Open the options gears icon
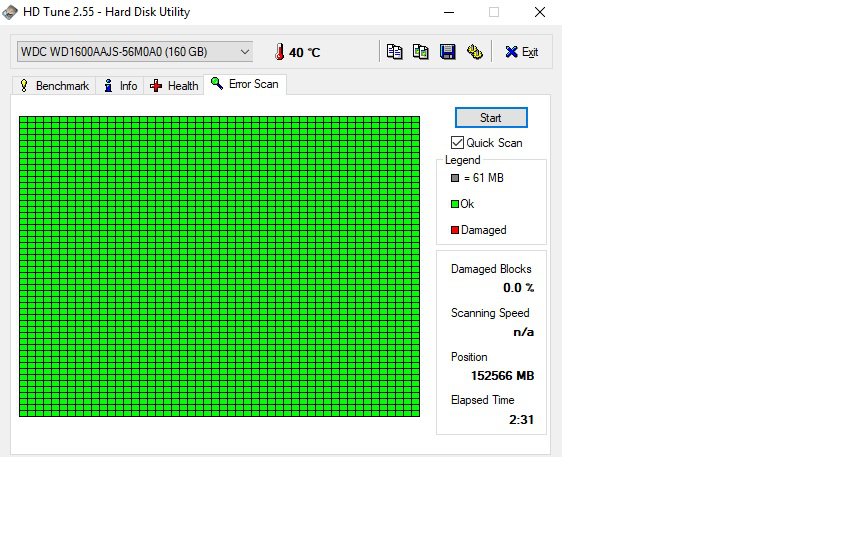This screenshot has height=540, width=864. (474, 52)
